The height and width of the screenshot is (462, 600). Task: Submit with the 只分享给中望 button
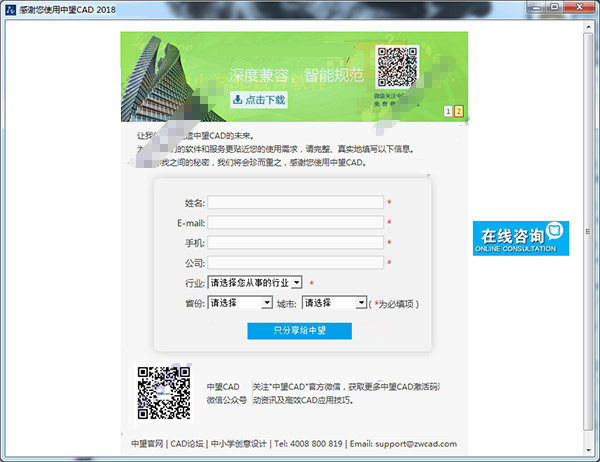pos(299,331)
